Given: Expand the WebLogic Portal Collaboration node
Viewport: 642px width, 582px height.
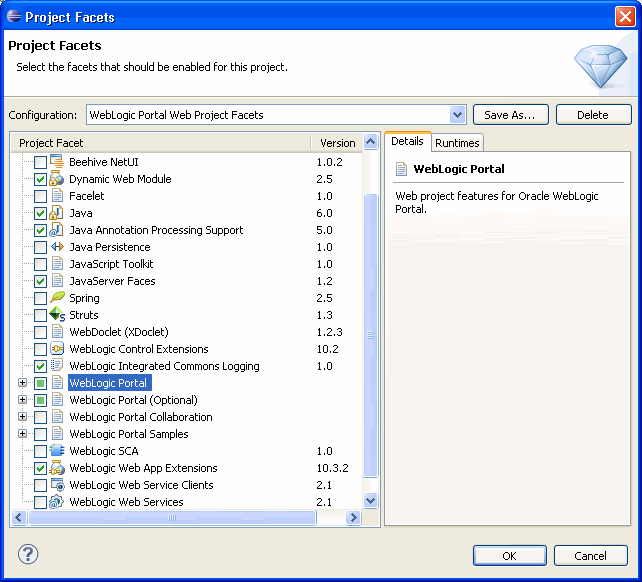Looking at the screenshot, I should (23, 417).
